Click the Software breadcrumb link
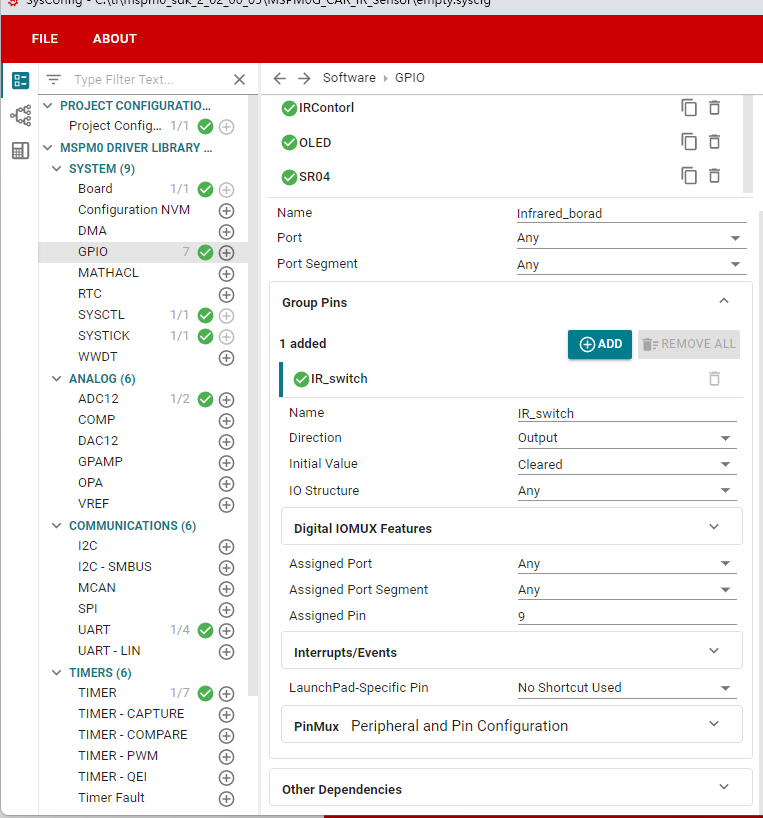The image size is (763, 818). (x=349, y=78)
